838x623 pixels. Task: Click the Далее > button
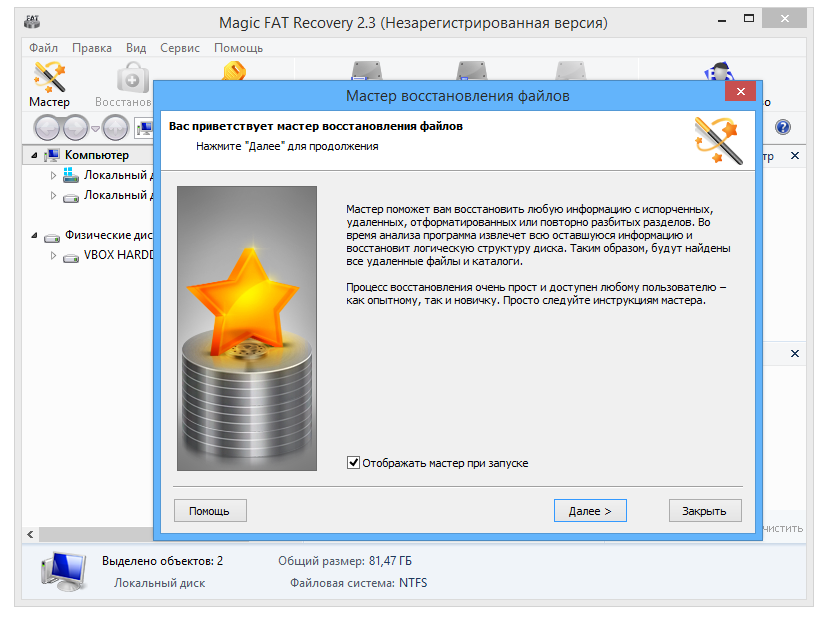tap(590, 511)
